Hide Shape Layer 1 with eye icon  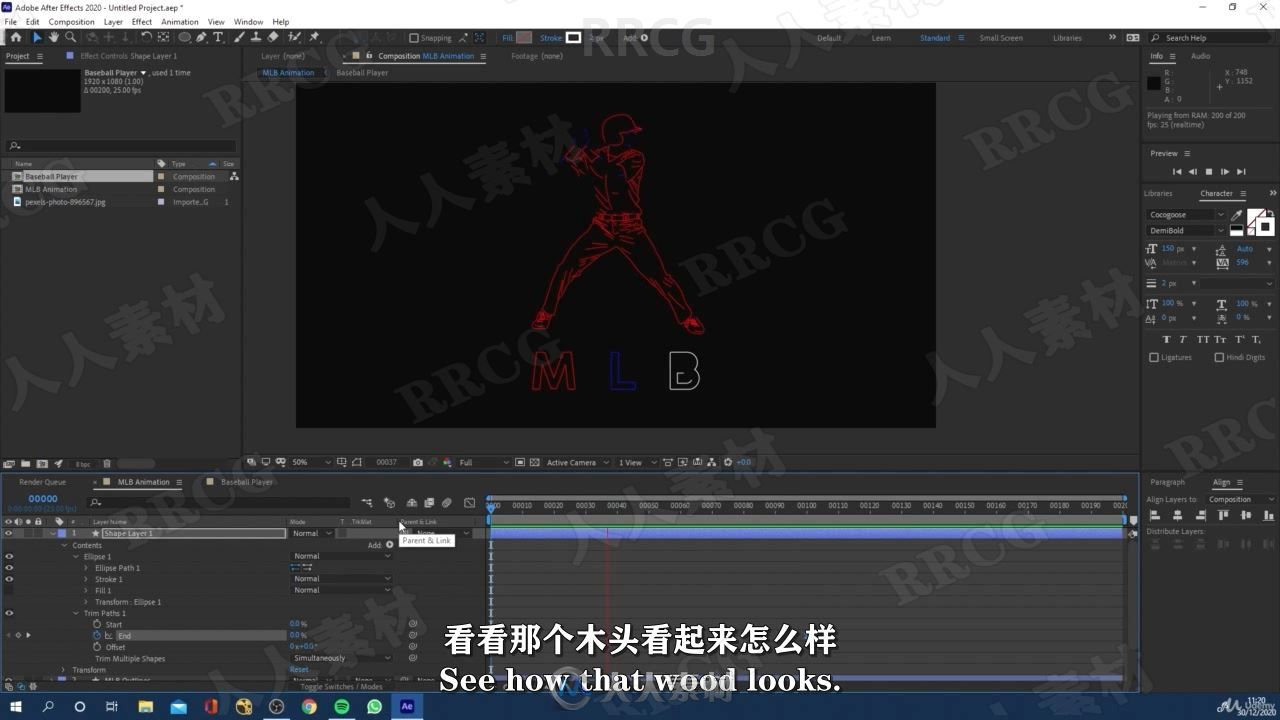9,534
